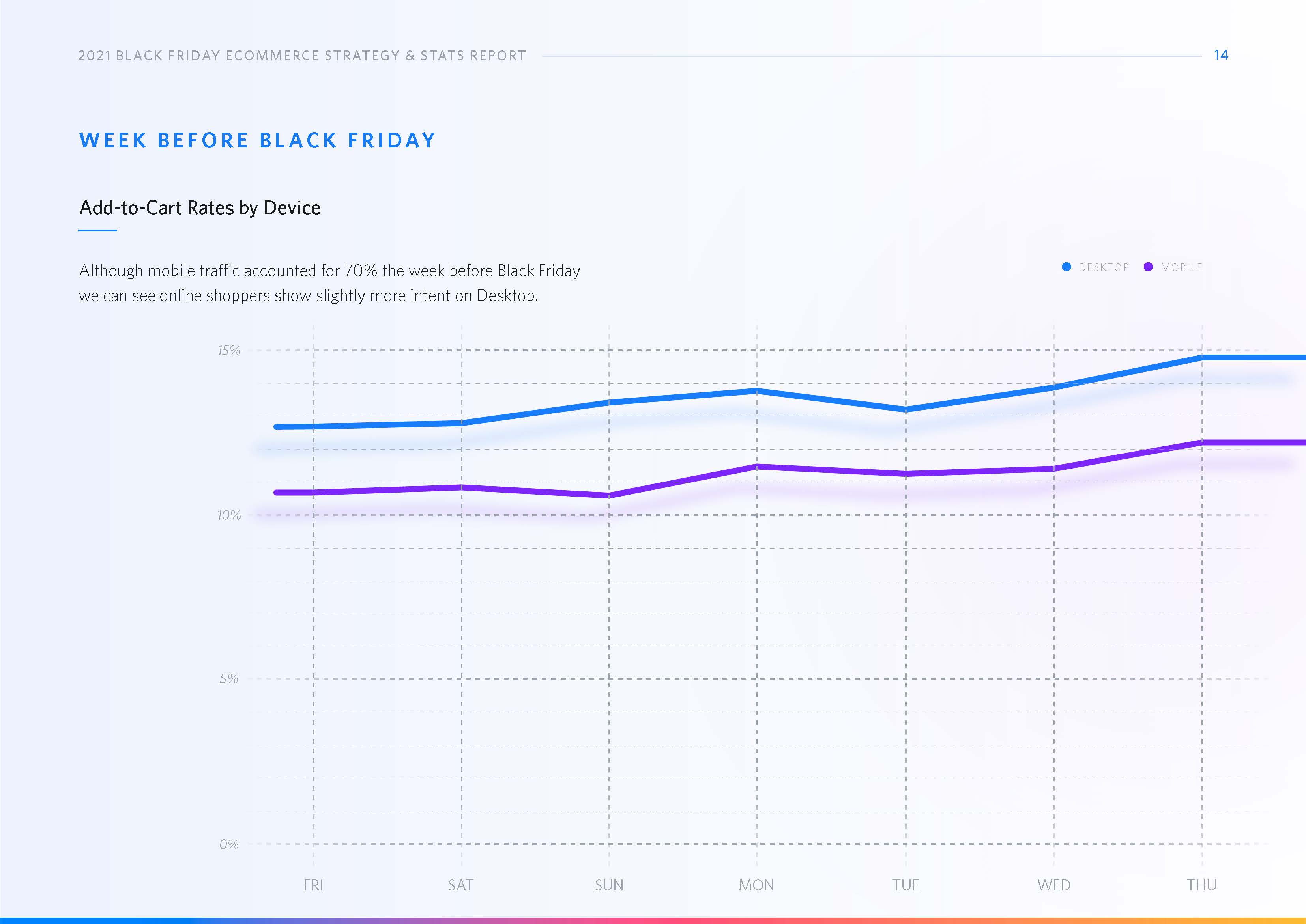
Task: Click the TUE x-axis label
Action: tap(905, 885)
